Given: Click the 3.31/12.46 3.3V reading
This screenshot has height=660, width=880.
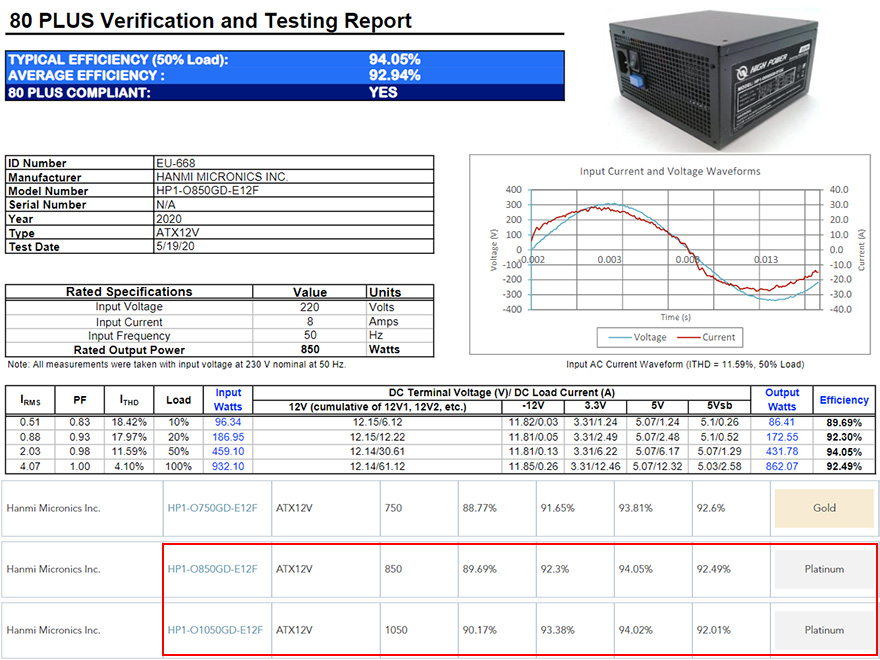Looking at the screenshot, I should tap(595, 466).
